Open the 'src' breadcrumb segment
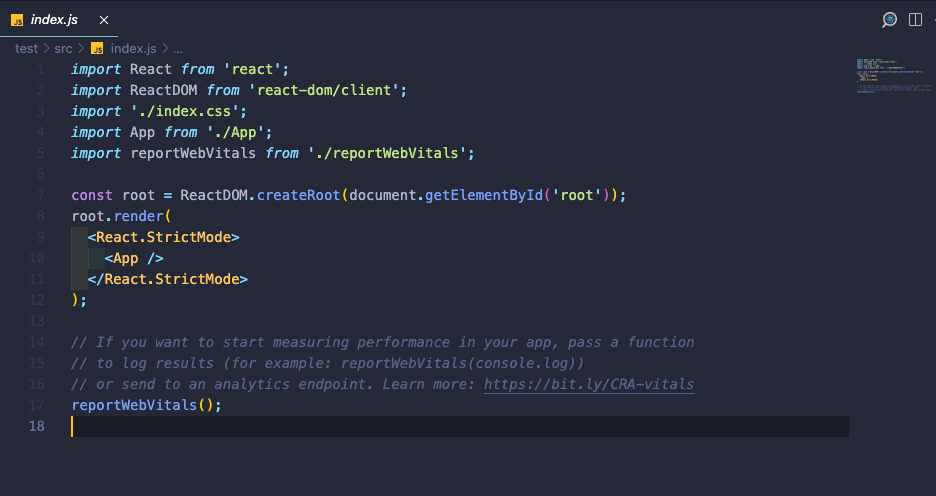This screenshot has width=936, height=496. point(63,48)
